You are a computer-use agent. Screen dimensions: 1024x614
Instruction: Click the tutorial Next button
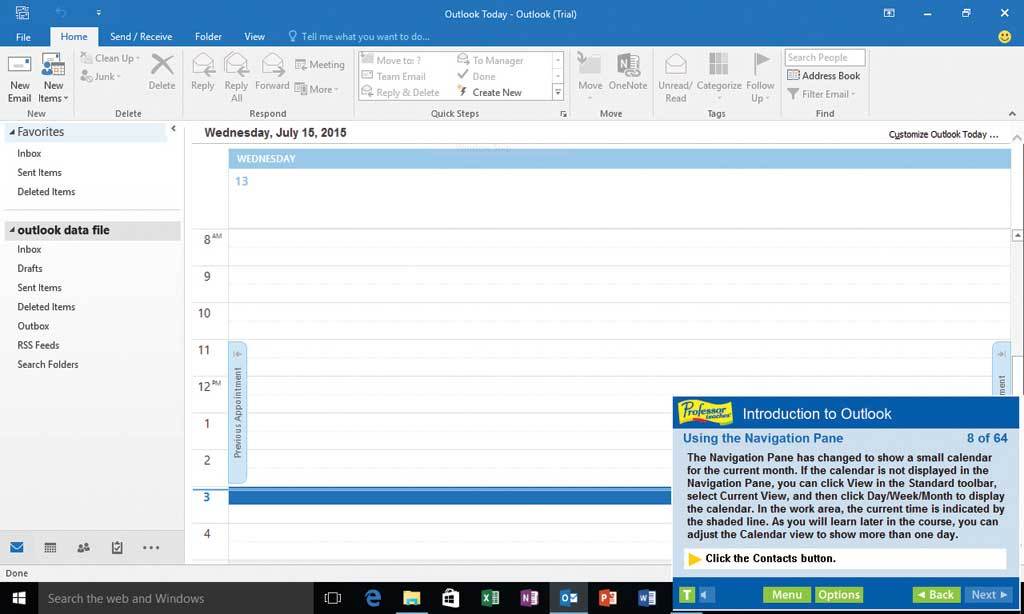[990, 595]
